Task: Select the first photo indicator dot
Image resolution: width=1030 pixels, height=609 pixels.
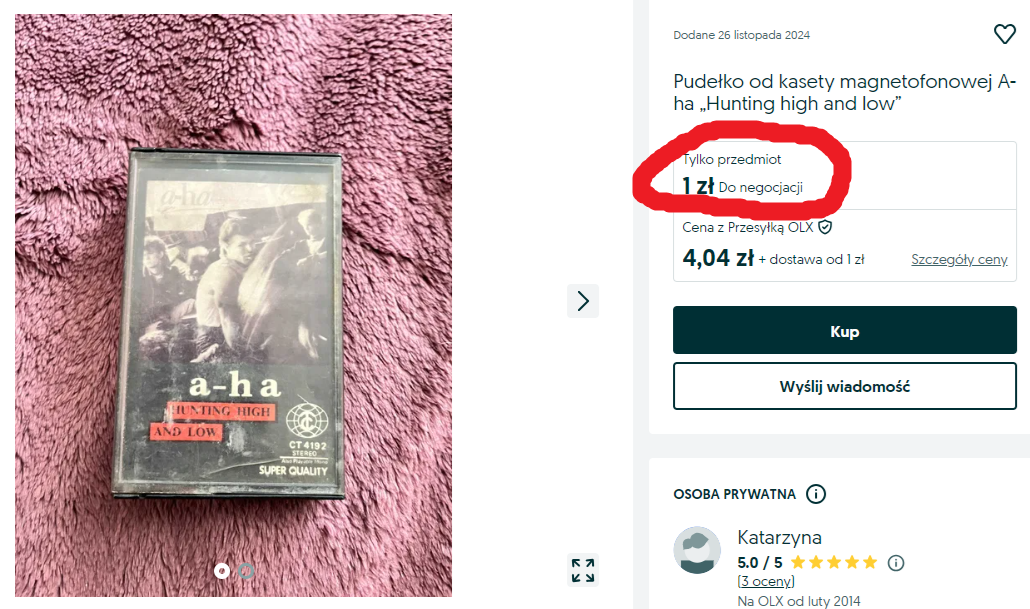Action: coord(222,571)
